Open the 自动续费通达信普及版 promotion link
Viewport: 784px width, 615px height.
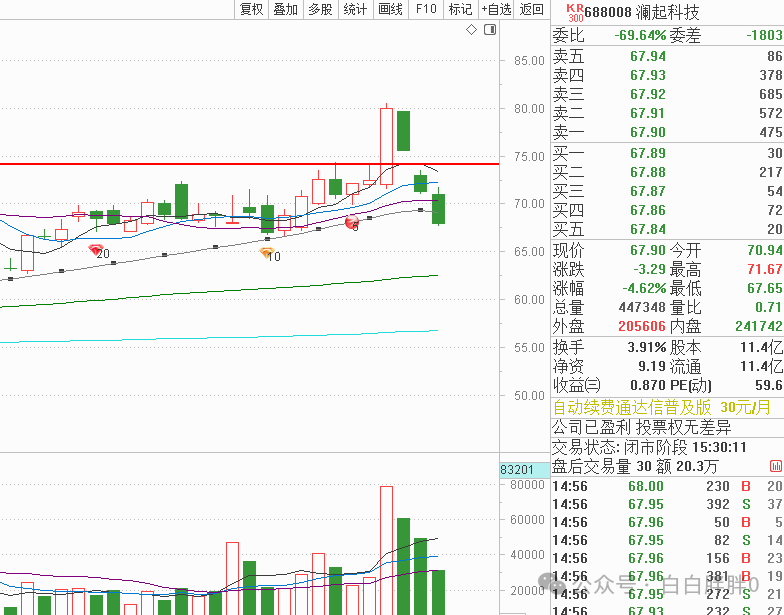pos(661,408)
